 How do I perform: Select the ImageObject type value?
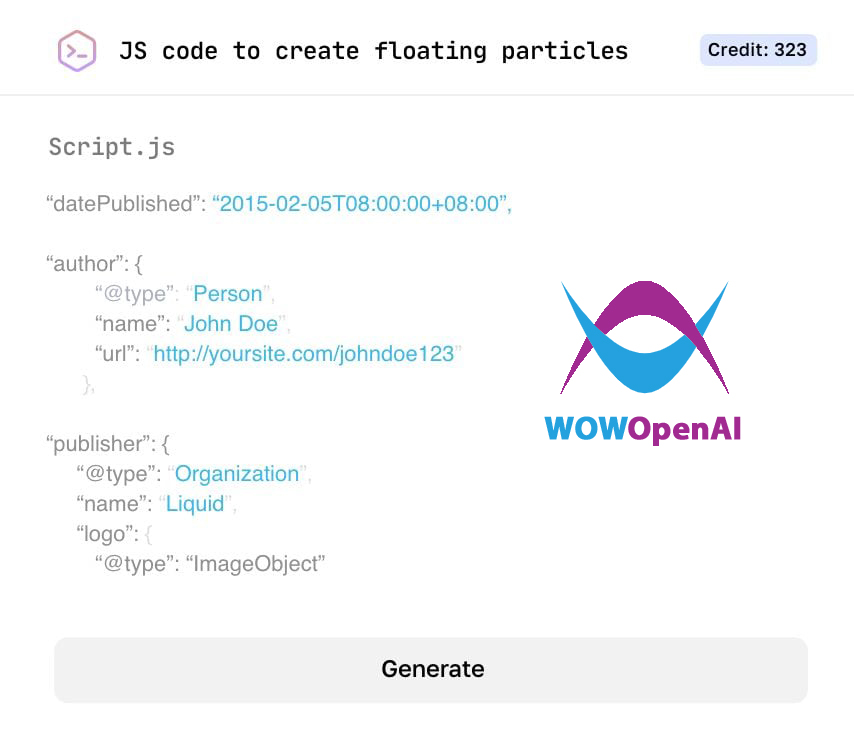[256, 564]
